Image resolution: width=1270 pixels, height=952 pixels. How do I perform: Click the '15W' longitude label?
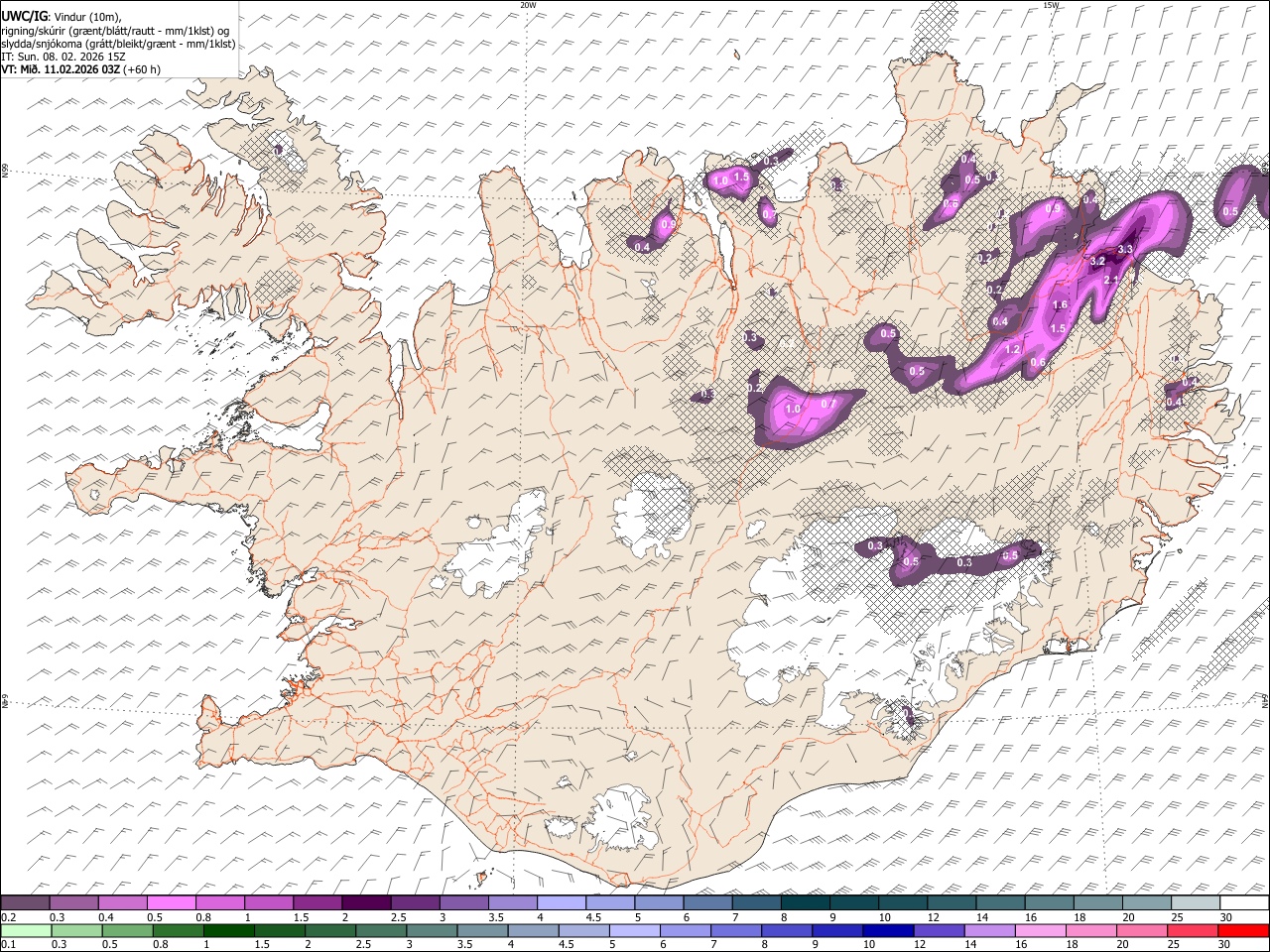(x=1051, y=5)
